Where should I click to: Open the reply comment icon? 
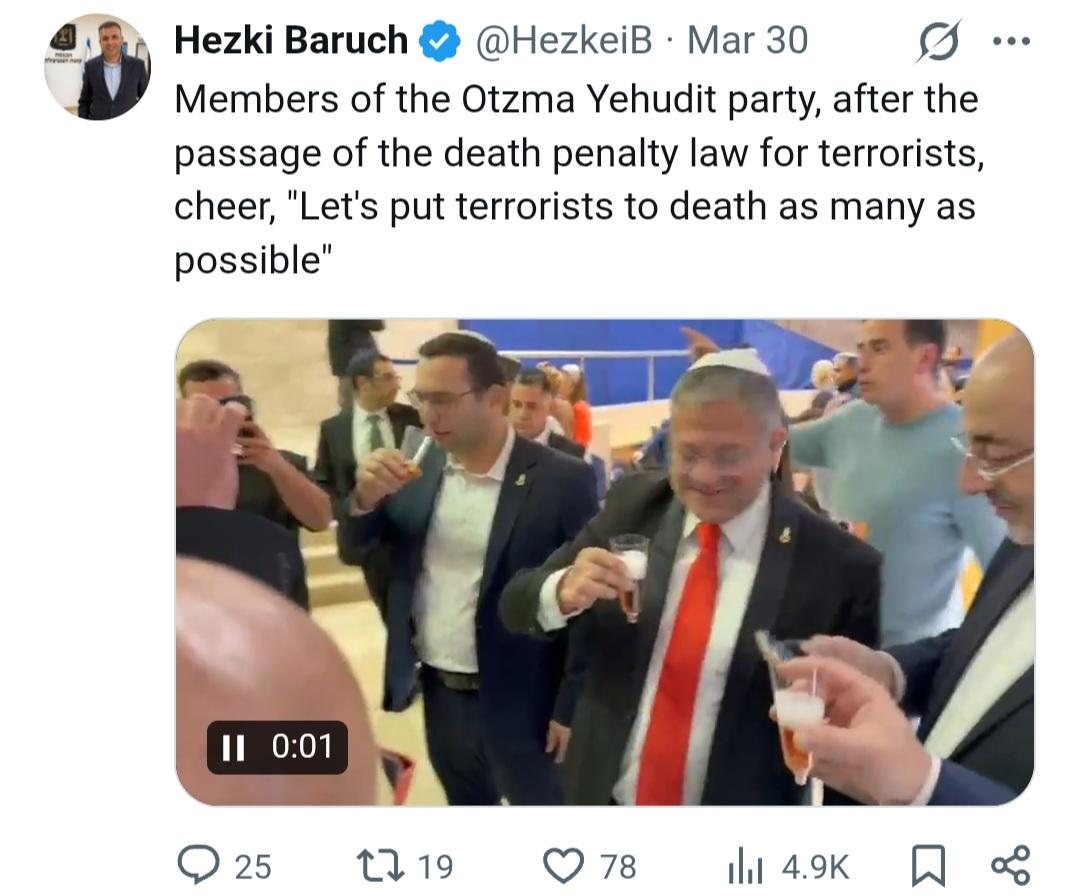click(x=198, y=865)
